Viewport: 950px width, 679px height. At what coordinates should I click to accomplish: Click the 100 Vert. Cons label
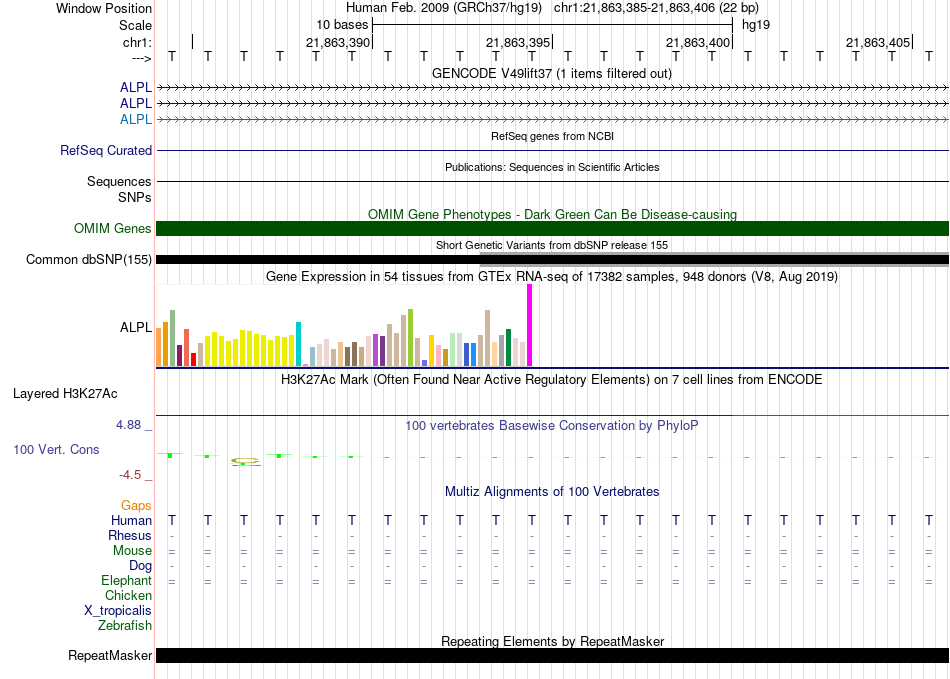56,450
